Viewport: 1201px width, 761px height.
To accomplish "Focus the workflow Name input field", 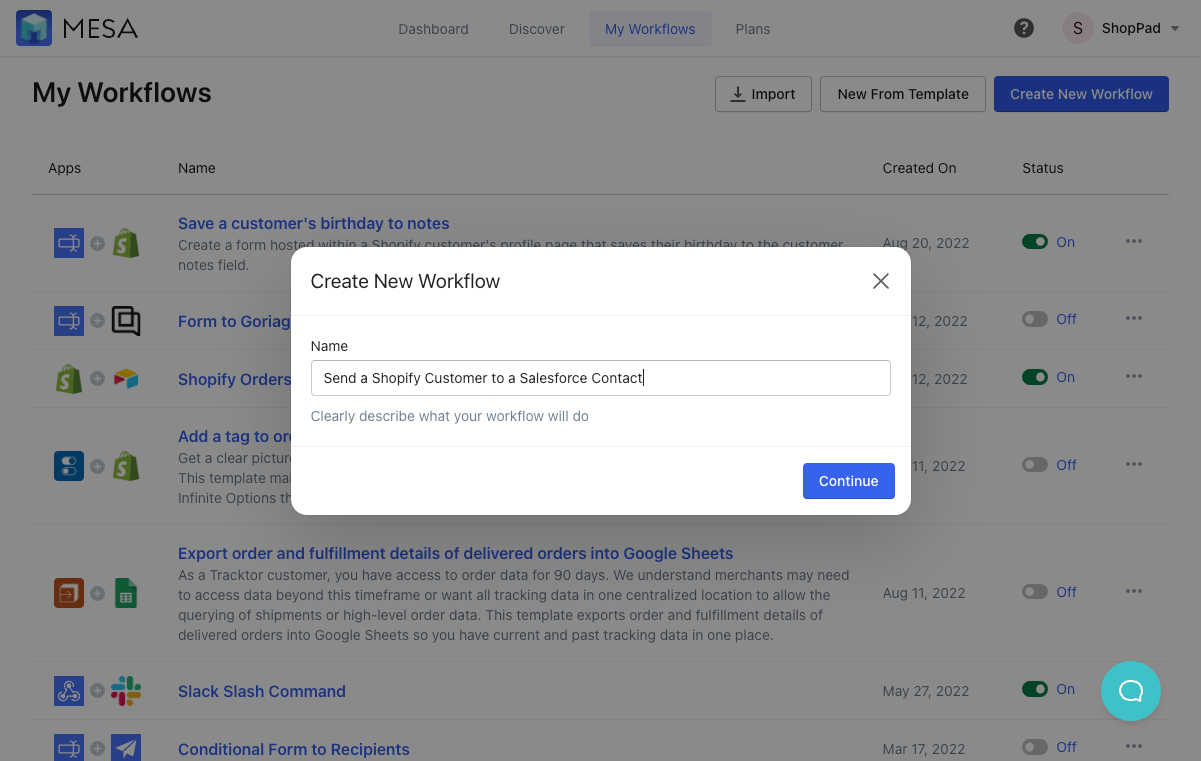I will [600, 378].
